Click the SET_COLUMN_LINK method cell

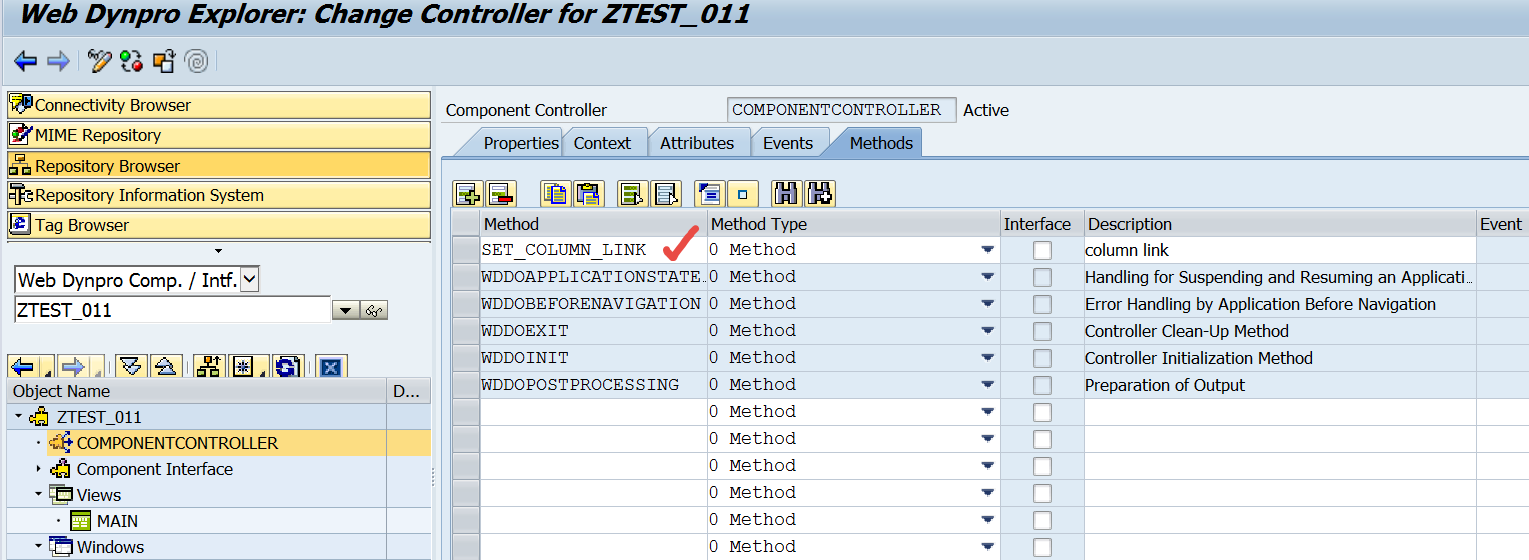(x=594, y=250)
